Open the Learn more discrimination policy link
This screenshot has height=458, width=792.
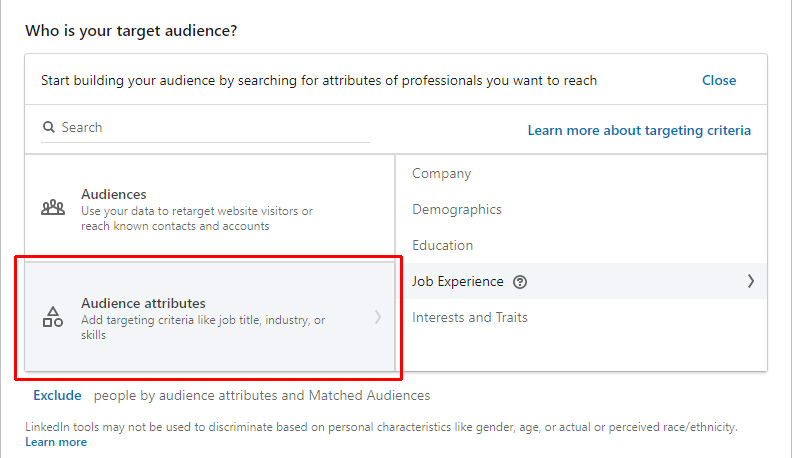click(56, 442)
